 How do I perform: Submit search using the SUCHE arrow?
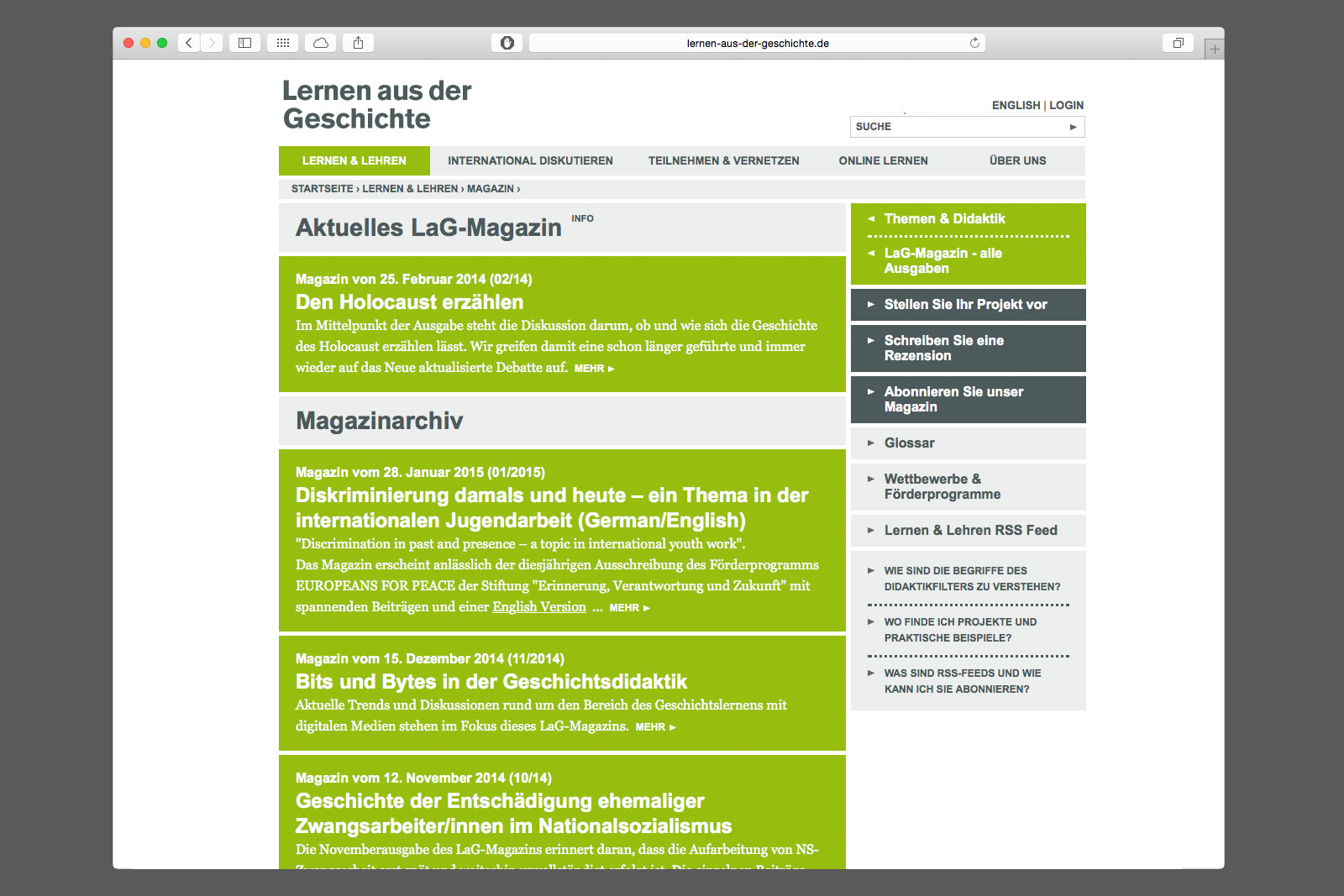click(1073, 127)
